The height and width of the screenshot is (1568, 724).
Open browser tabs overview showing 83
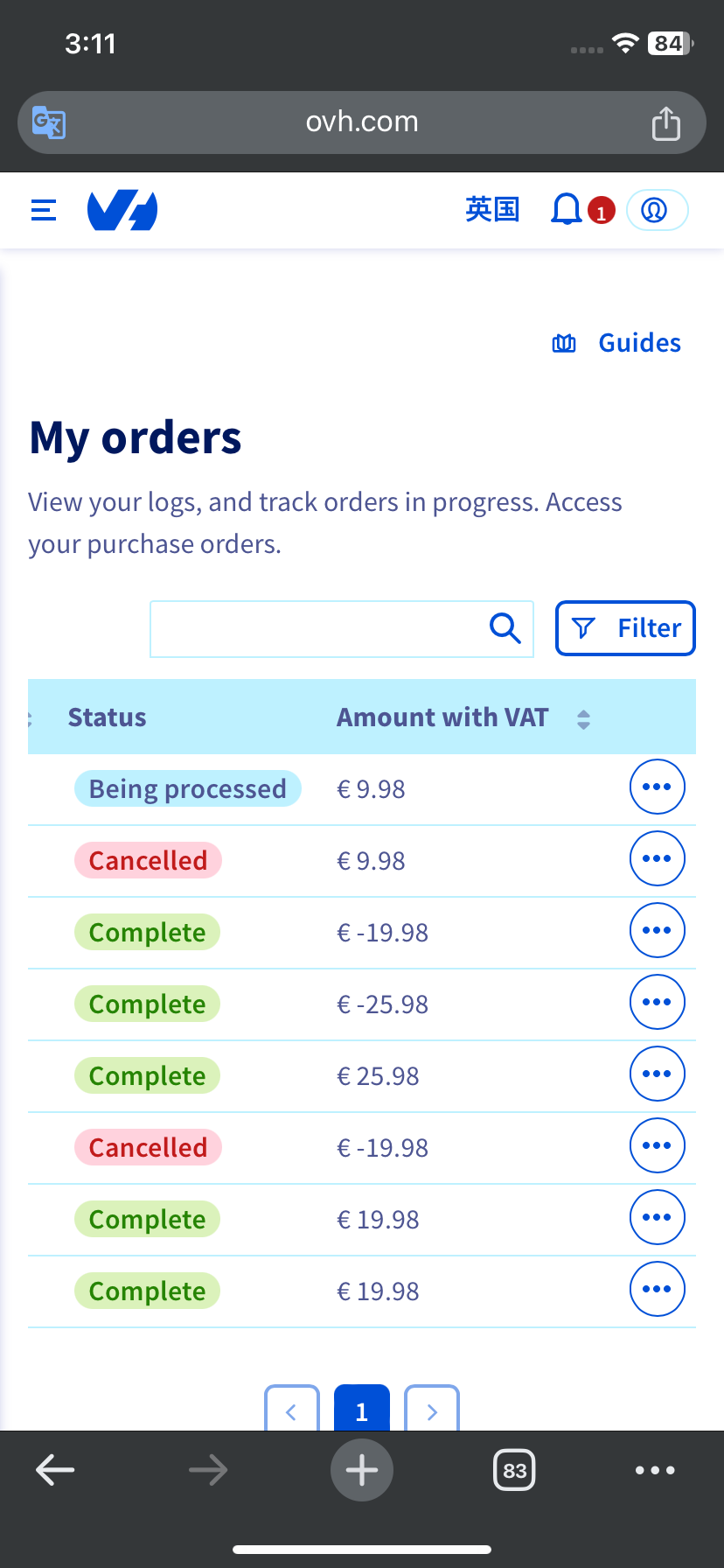[514, 1470]
